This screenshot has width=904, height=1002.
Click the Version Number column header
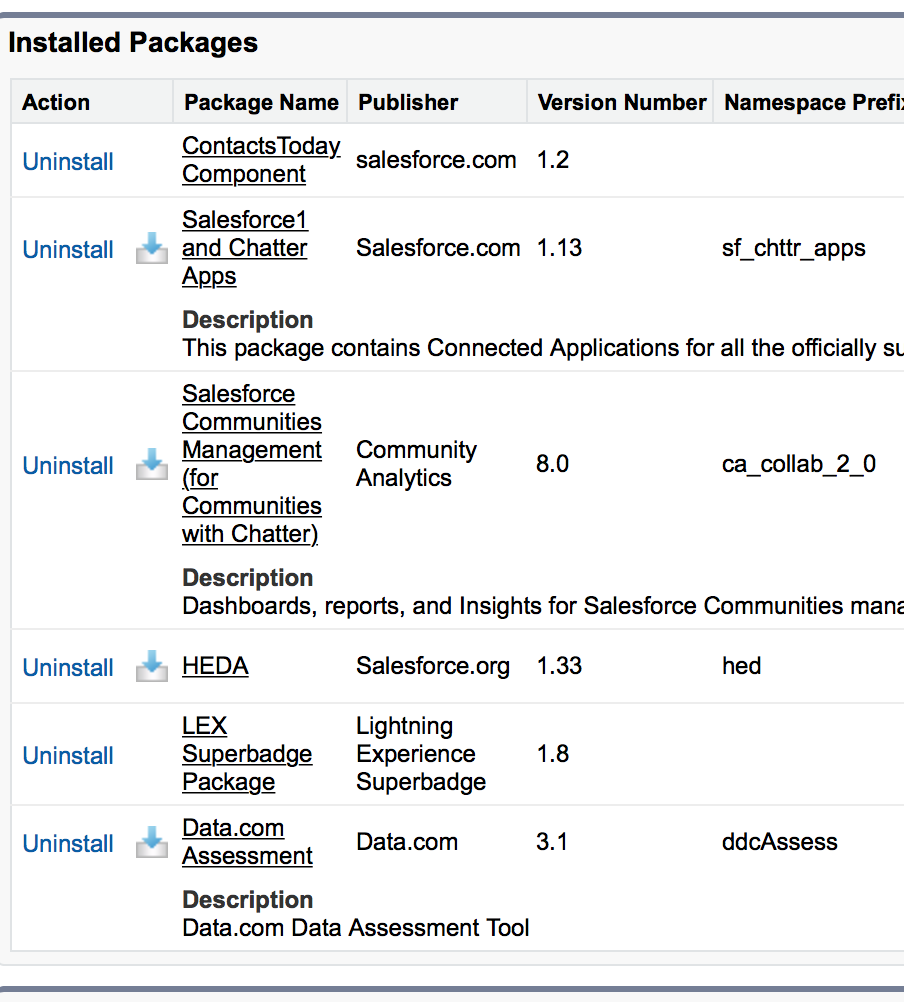tap(621, 102)
